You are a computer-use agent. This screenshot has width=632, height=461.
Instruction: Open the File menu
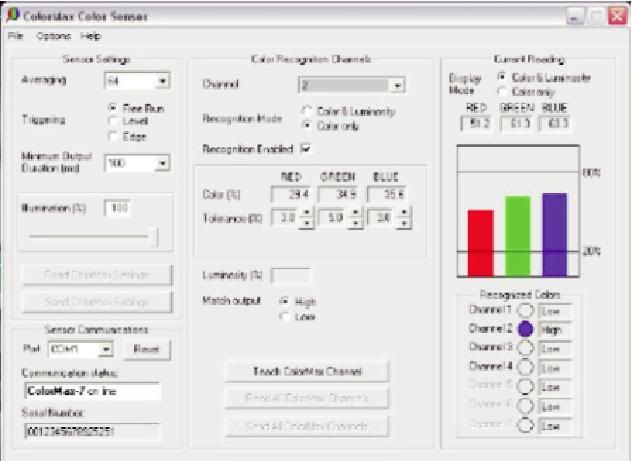click(x=16, y=36)
